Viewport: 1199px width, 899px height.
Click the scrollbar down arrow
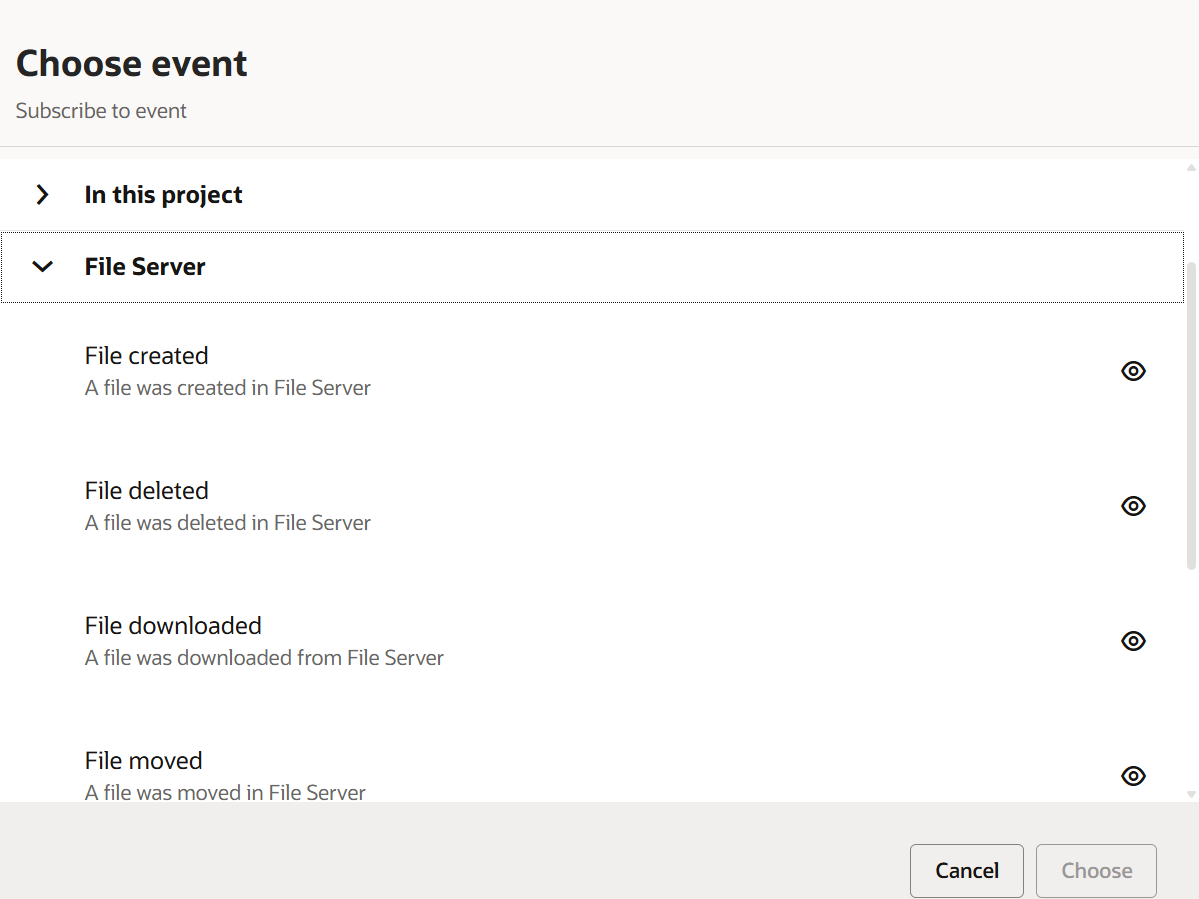point(1191,794)
